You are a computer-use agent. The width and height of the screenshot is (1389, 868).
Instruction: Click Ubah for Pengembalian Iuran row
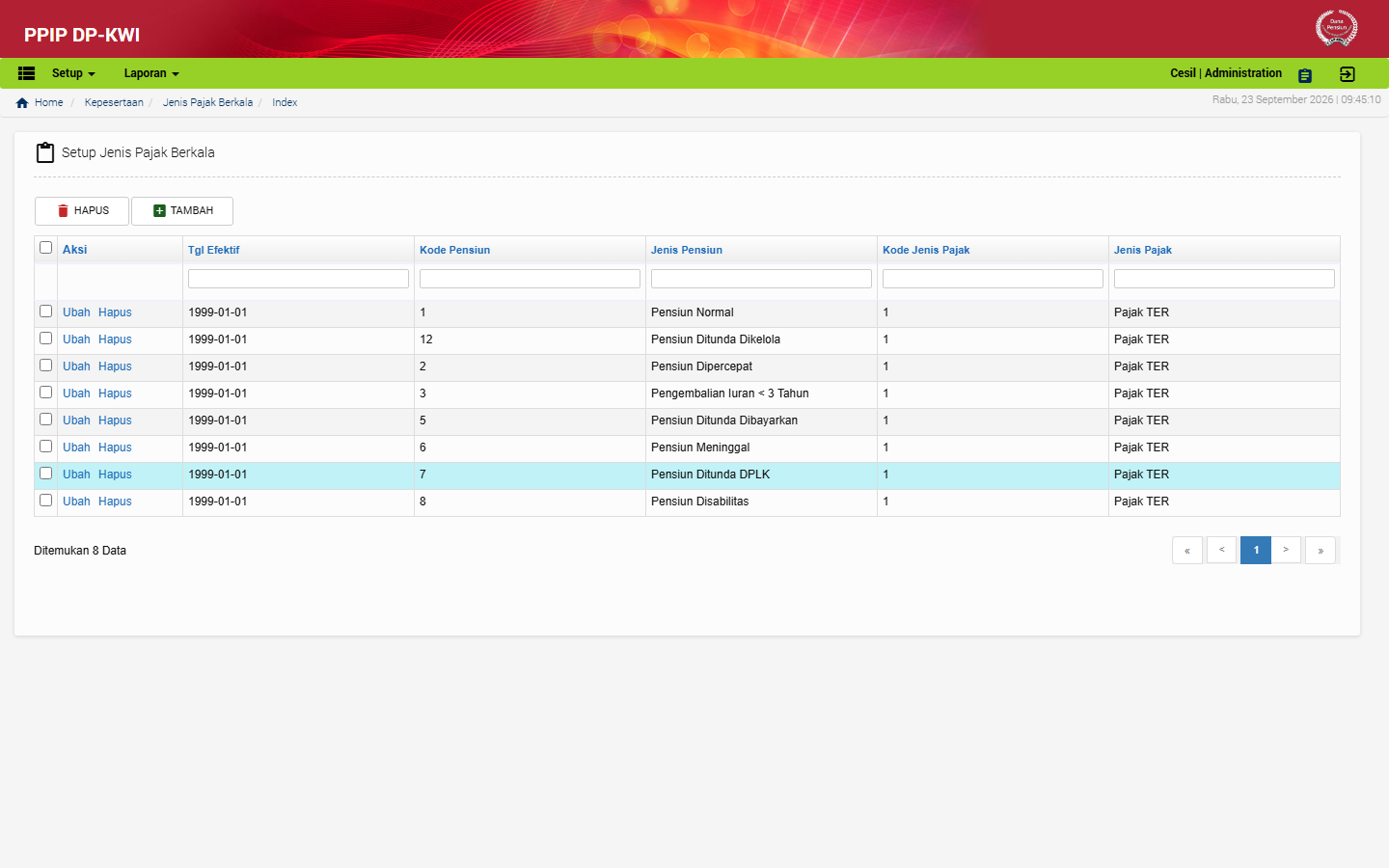pyautogui.click(x=76, y=393)
